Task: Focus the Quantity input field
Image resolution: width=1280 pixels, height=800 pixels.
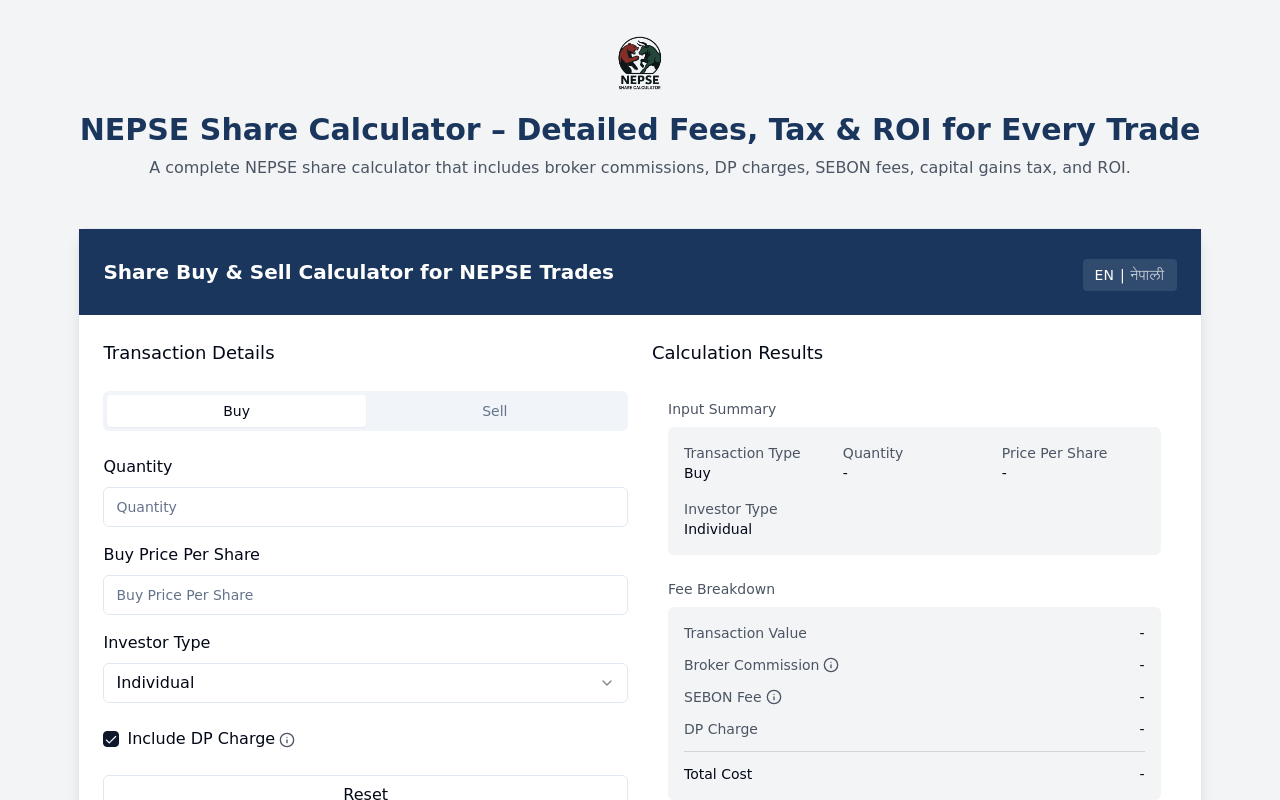Action: 365,507
